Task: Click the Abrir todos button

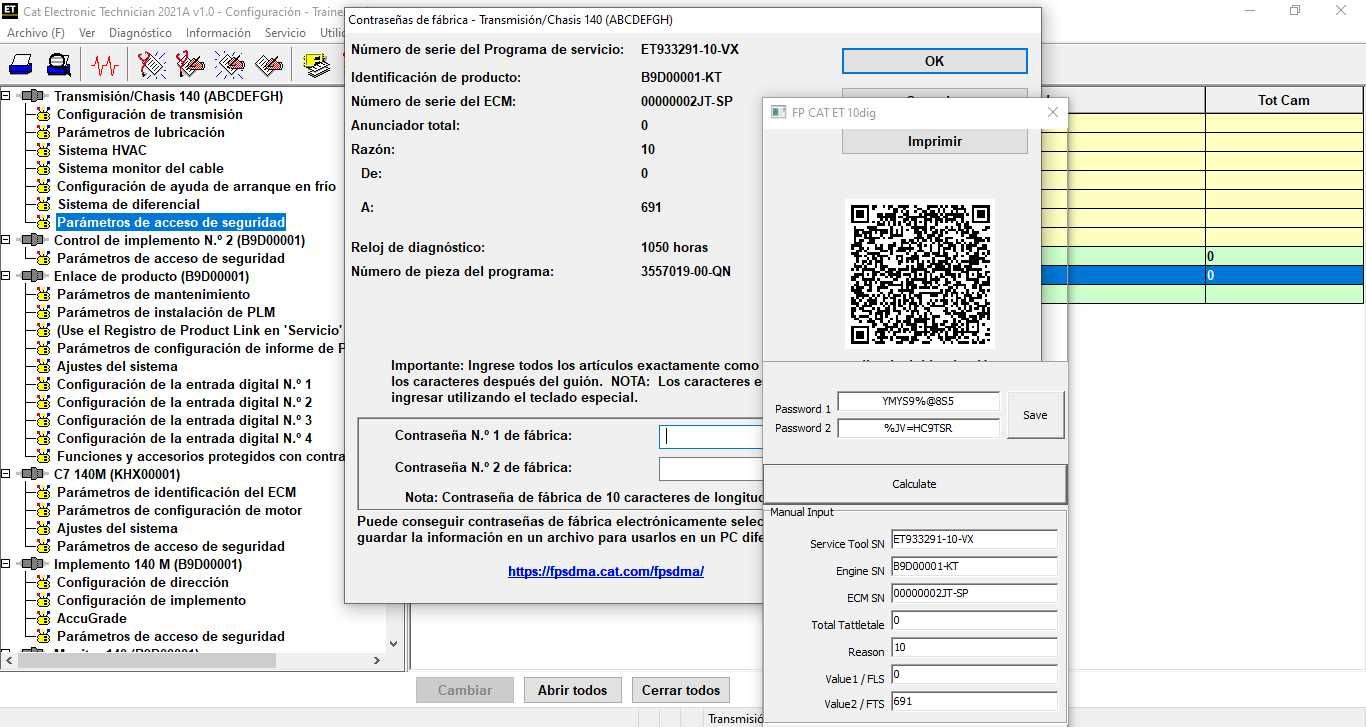Action: 572,690
